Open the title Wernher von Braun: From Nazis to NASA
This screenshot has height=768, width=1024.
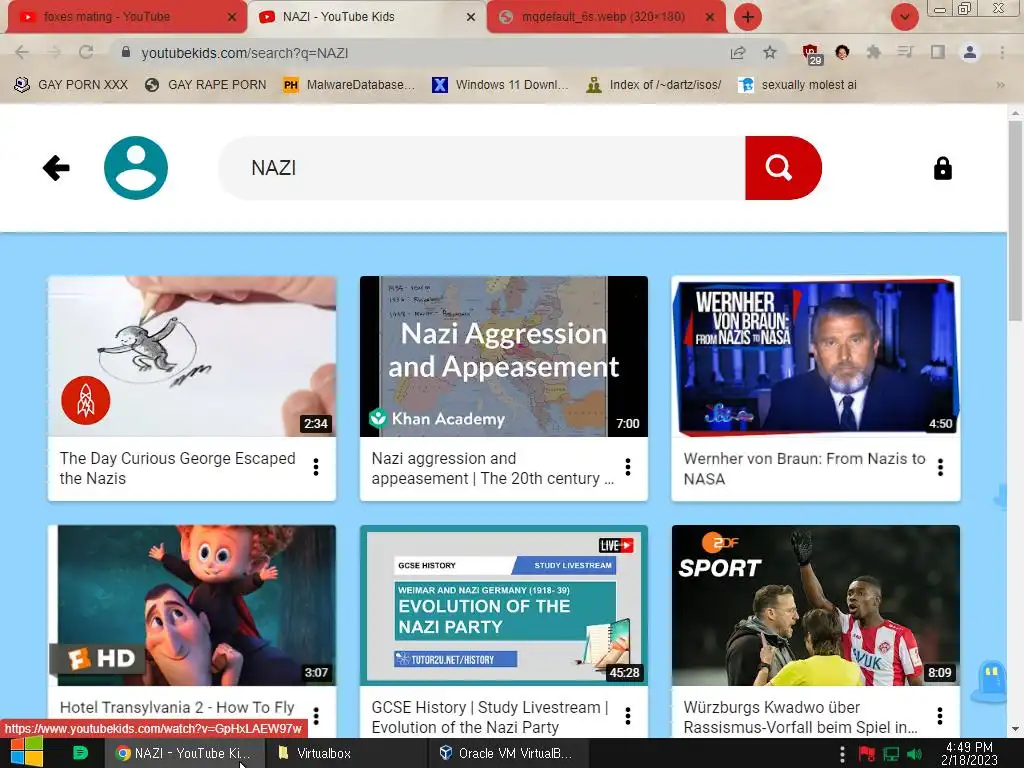click(x=804, y=468)
